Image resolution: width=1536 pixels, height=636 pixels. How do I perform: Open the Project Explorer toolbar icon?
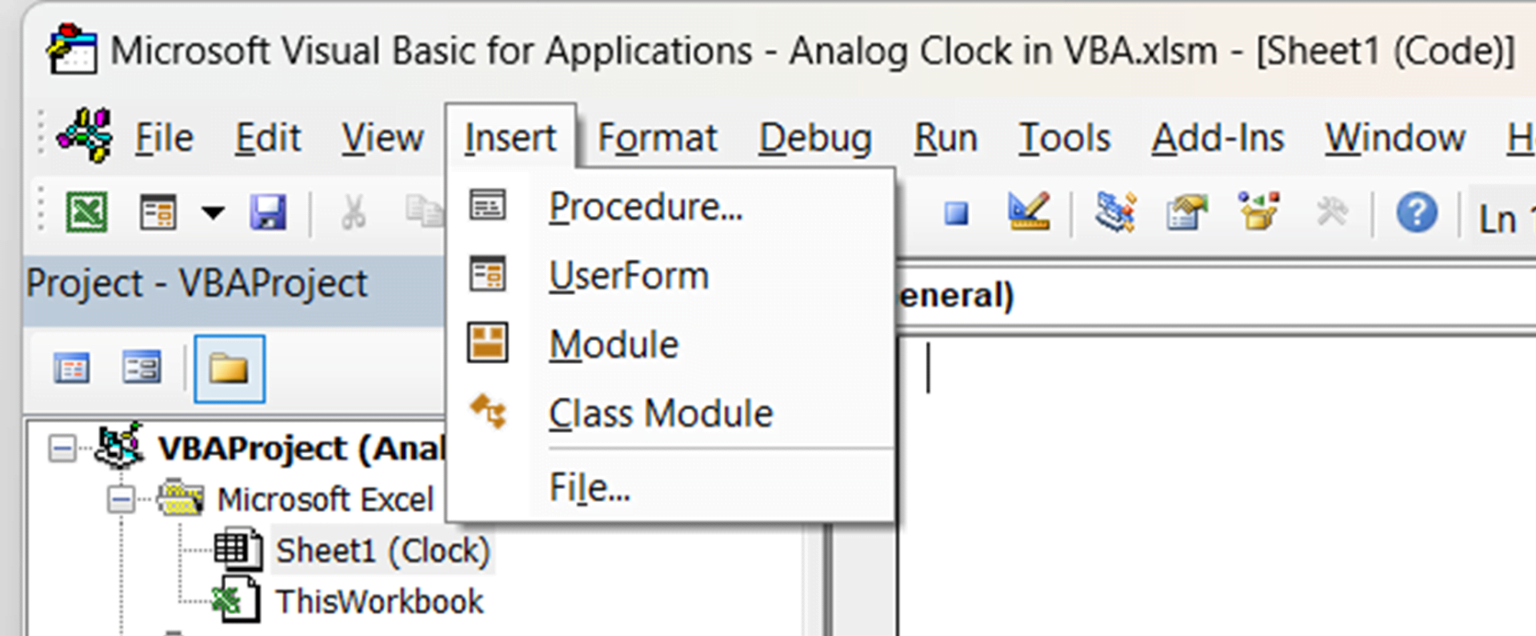[1115, 211]
